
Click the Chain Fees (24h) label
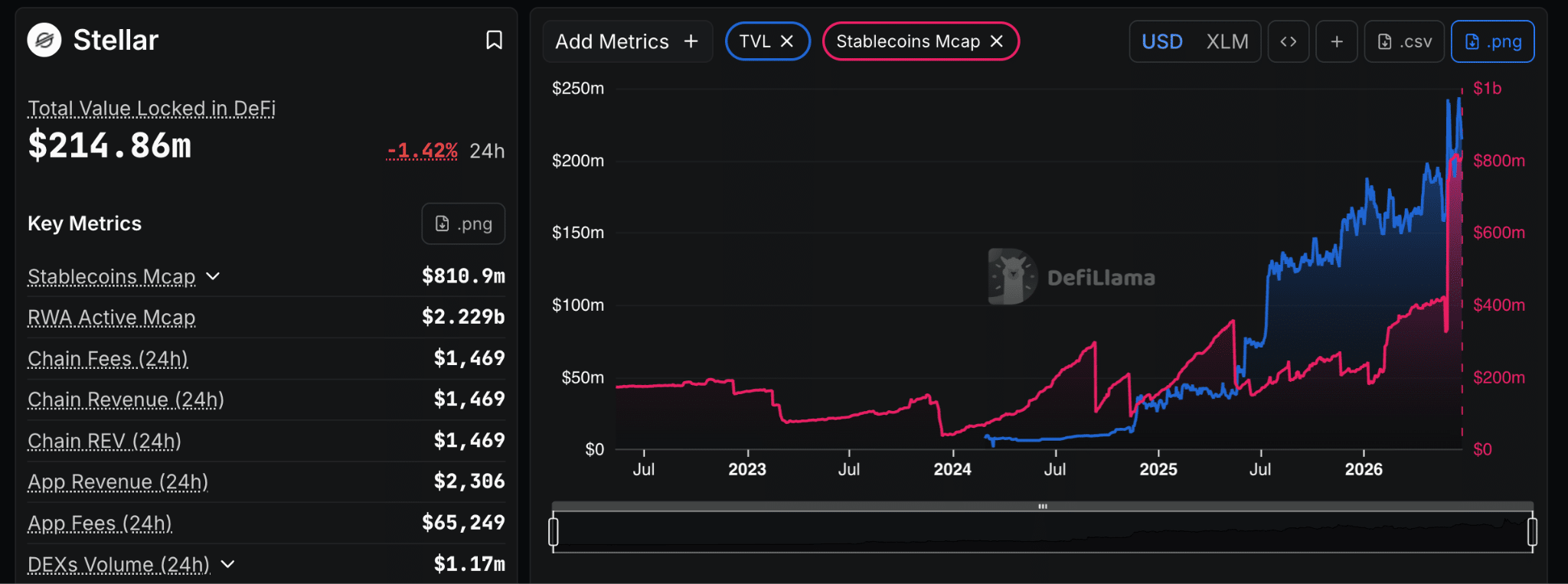[x=108, y=359]
